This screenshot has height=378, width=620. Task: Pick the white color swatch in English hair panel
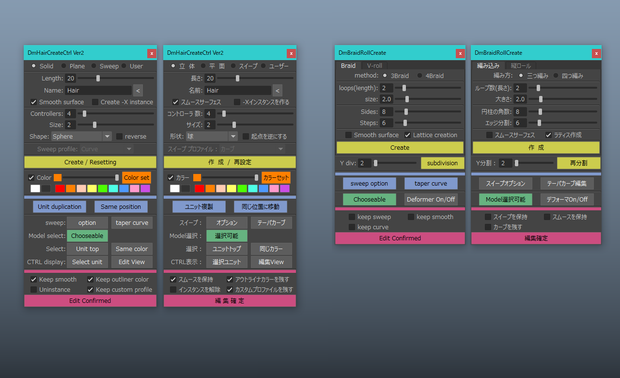(x=35, y=189)
